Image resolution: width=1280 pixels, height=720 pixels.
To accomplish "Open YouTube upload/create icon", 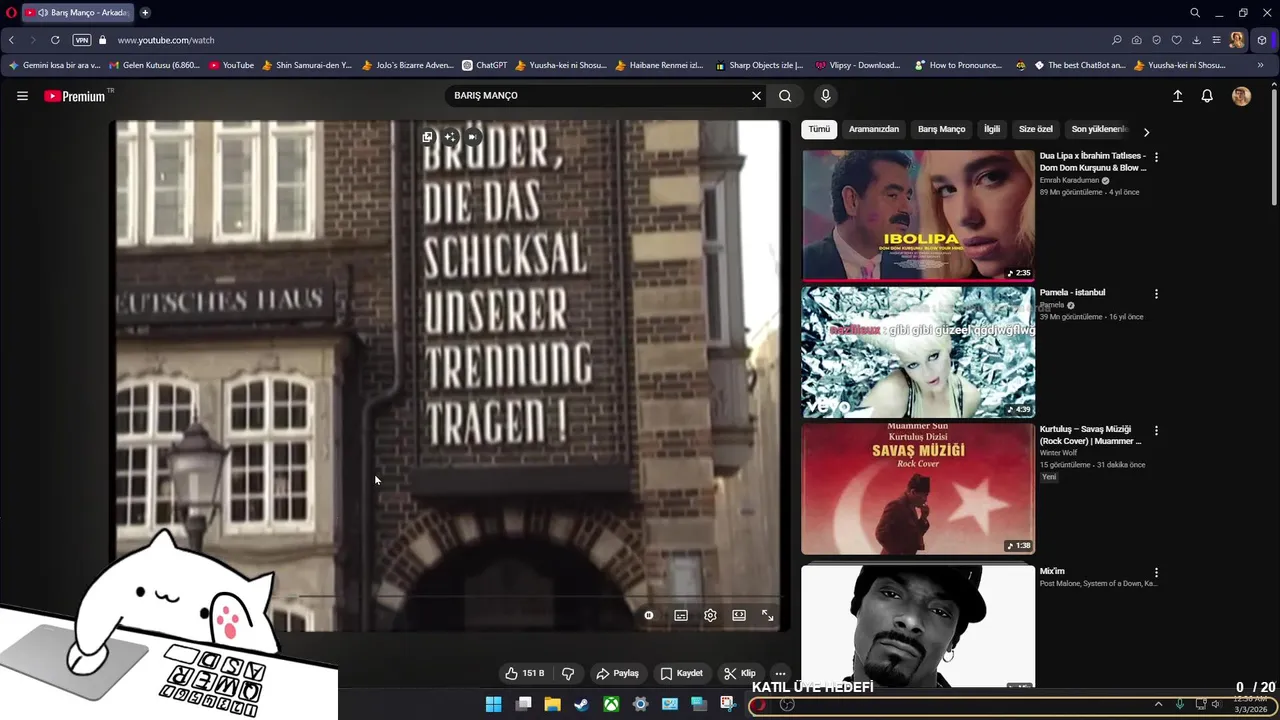I will tap(1177, 96).
